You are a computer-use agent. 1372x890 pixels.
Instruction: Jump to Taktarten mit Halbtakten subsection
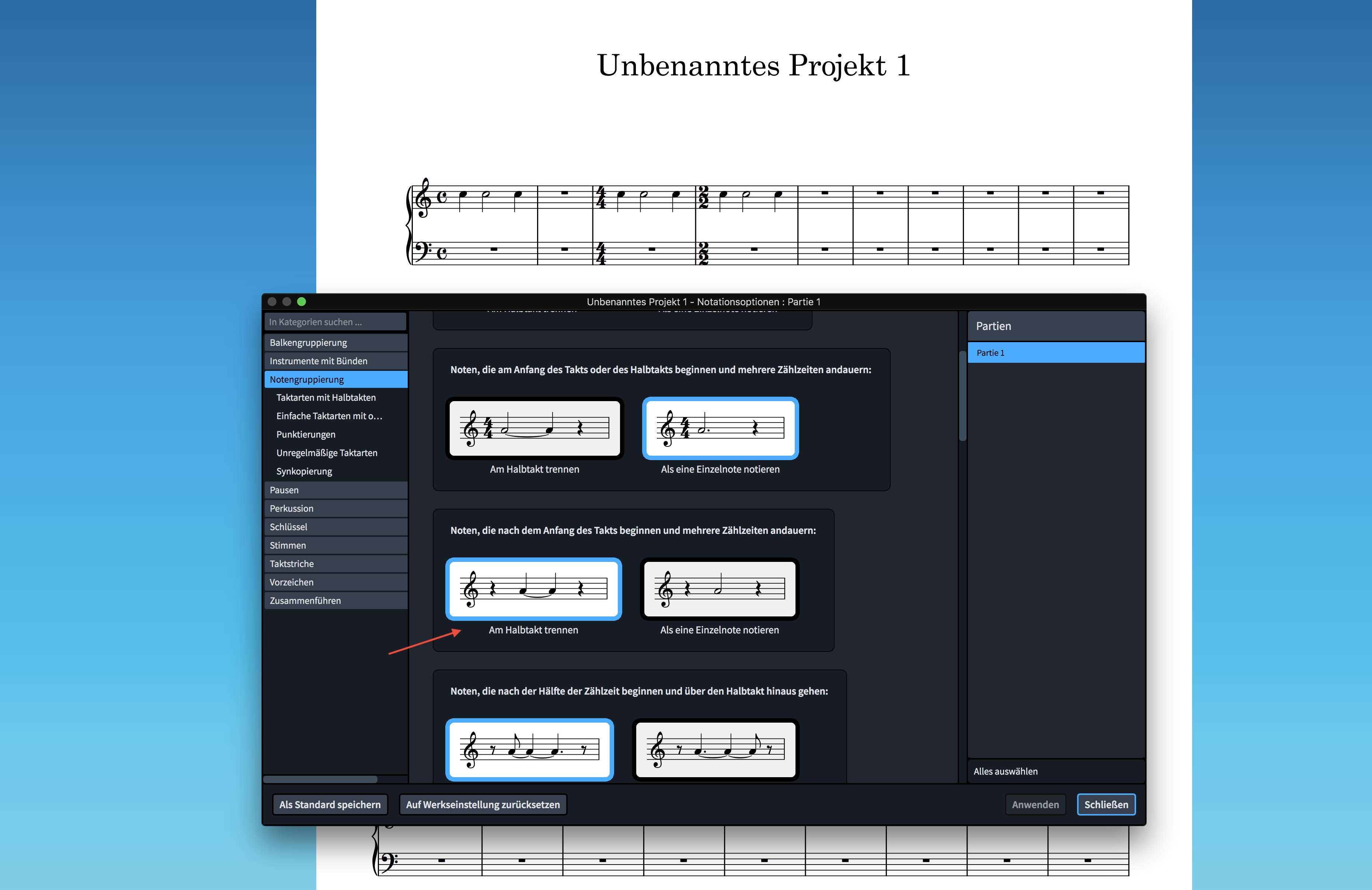click(326, 398)
